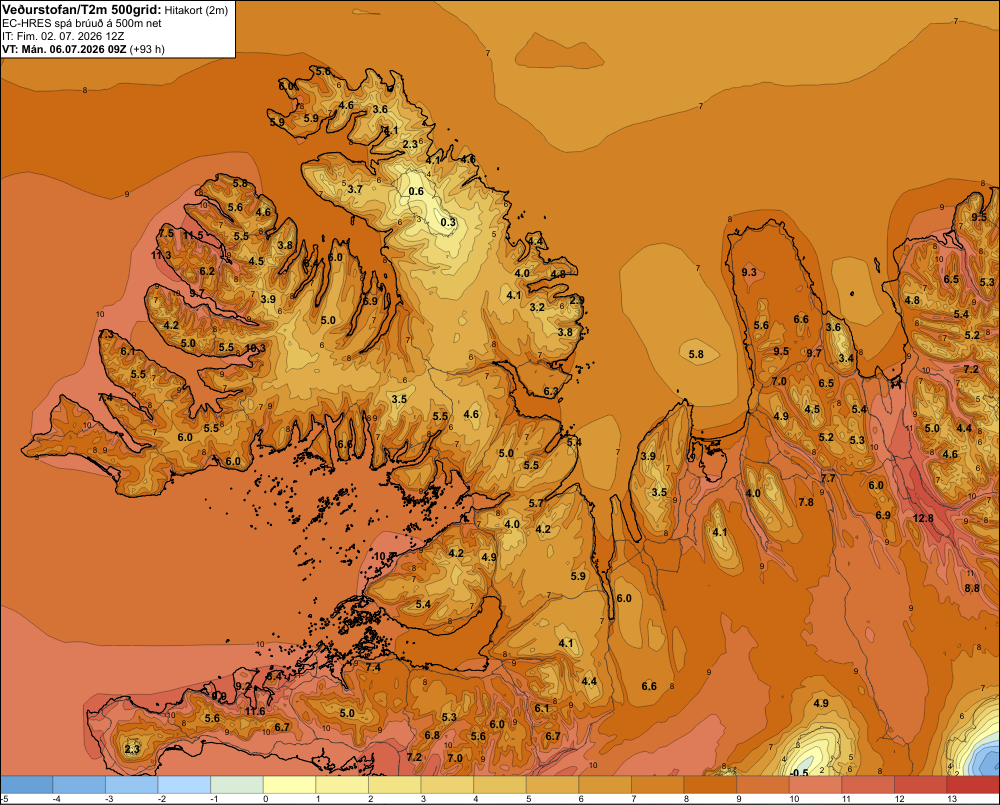Click the '2.9' temperature value on the coast
Viewport: 1000px width, 805px height.
[577, 300]
